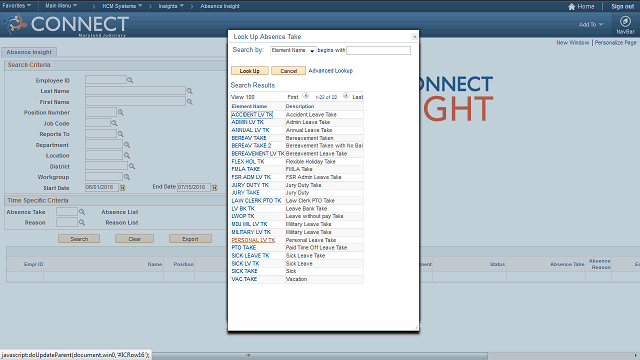Click the Cancel button in lookup dialog
Screen dimensions: 640x360
click(x=289, y=71)
